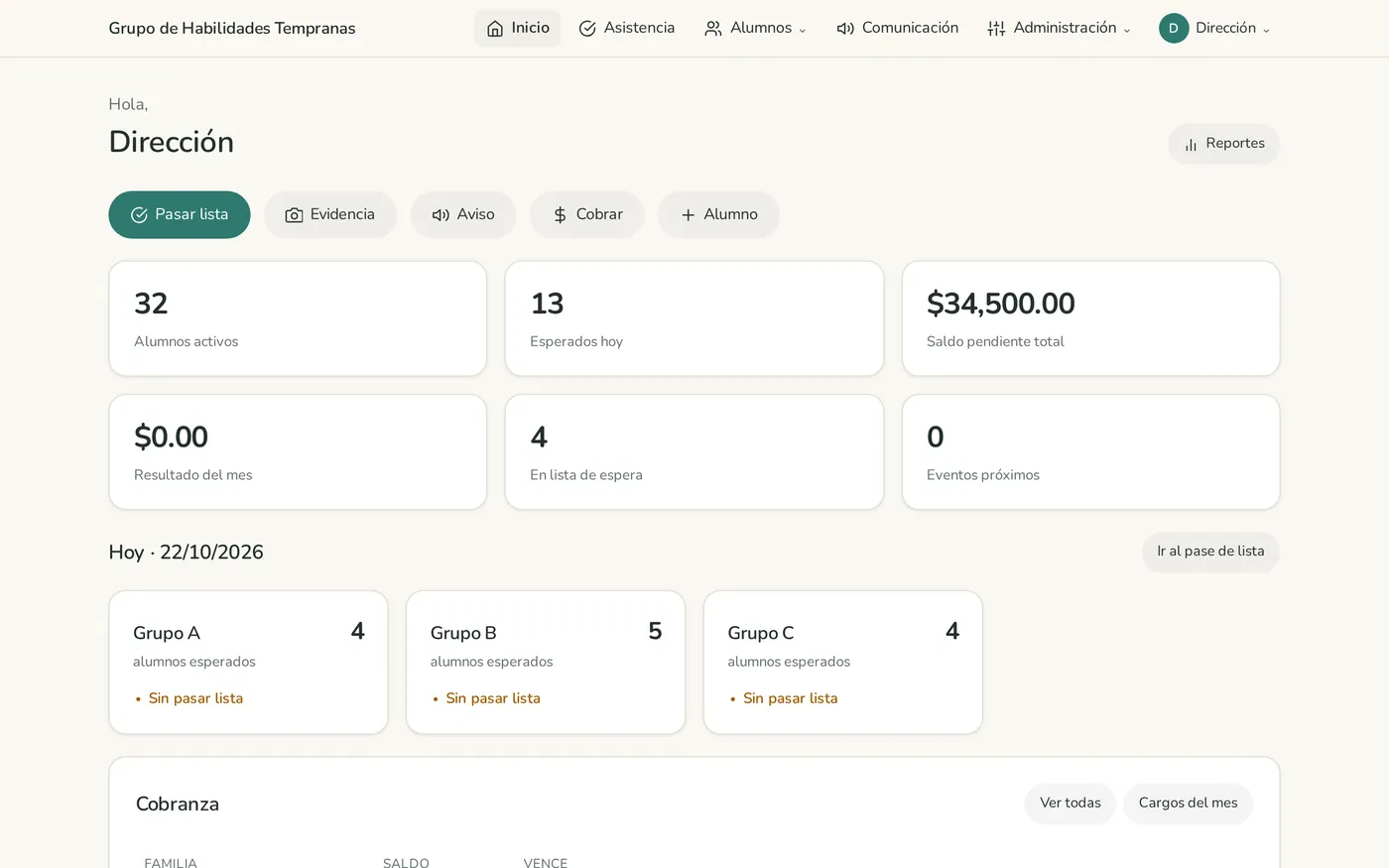Viewport: 1389px width, 868px height.
Task: Click the FAMILIA column header
Action: pyautogui.click(x=171, y=862)
